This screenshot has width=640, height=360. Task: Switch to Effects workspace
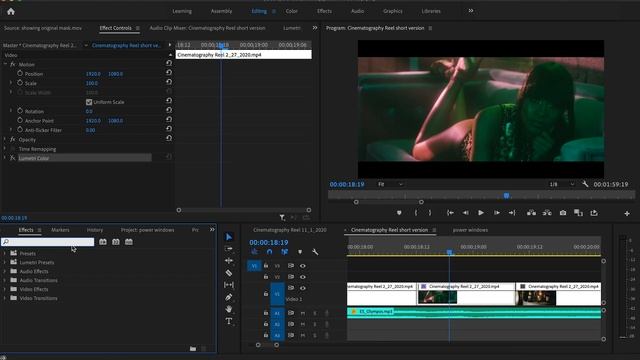(324, 11)
